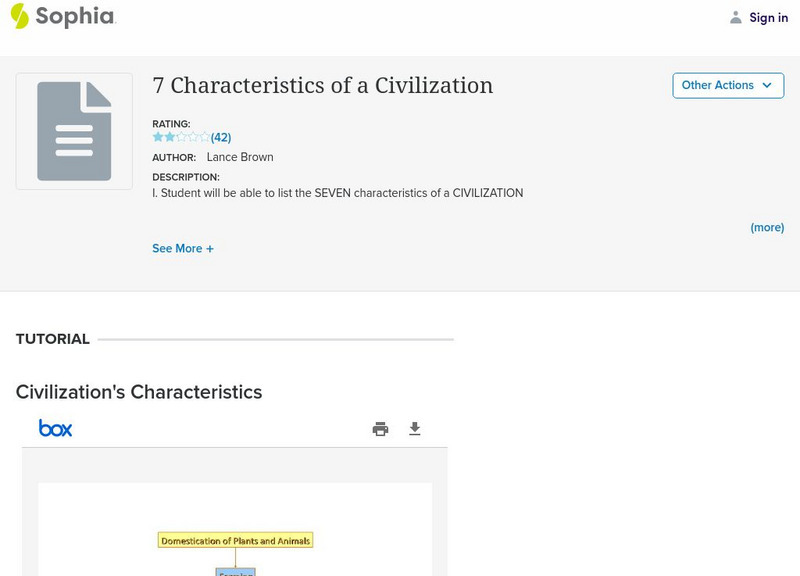
Task: Click the document file thumbnail icon
Action: (x=74, y=131)
